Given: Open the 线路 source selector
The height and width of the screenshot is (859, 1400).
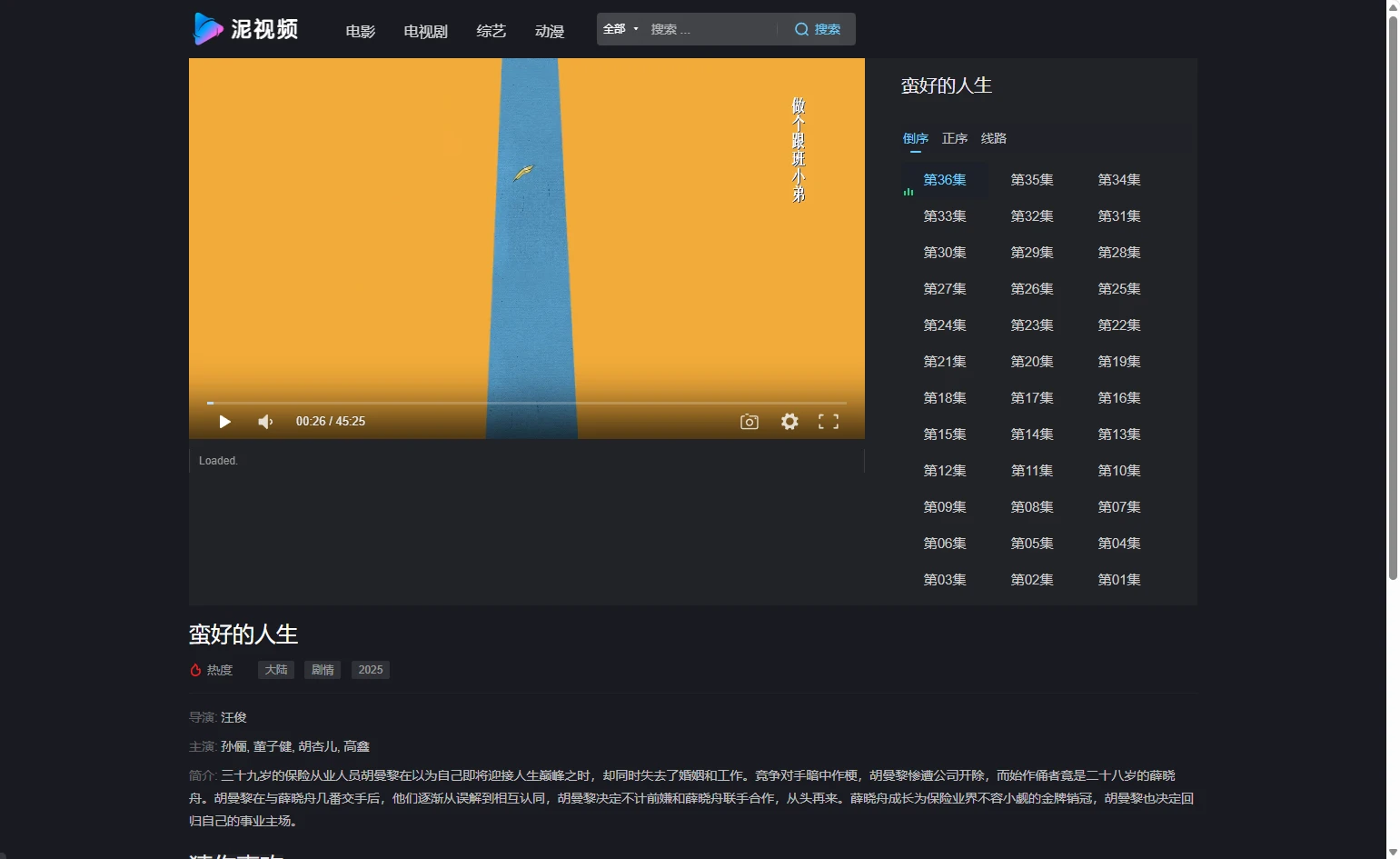Looking at the screenshot, I should click(x=993, y=138).
